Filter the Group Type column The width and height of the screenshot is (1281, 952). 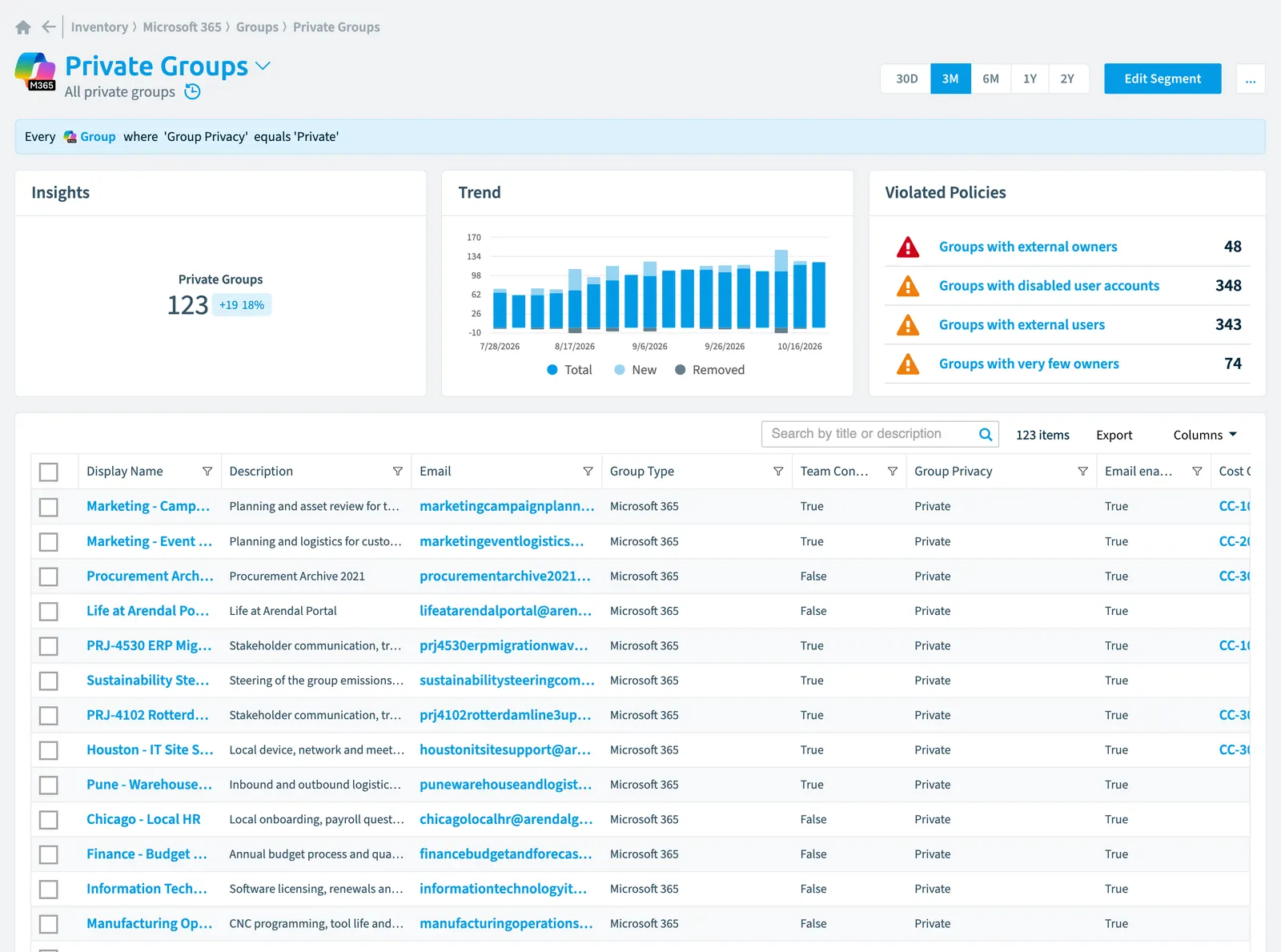click(x=778, y=472)
